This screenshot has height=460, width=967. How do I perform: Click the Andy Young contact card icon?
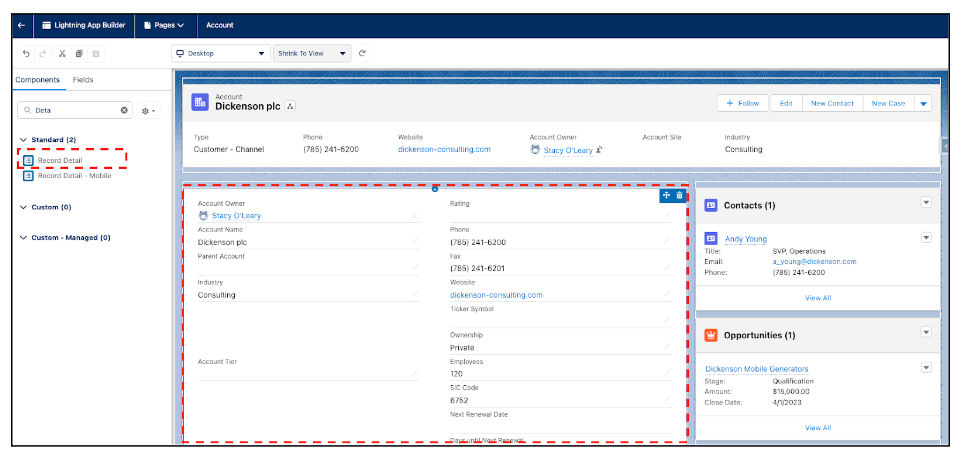click(710, 238)
